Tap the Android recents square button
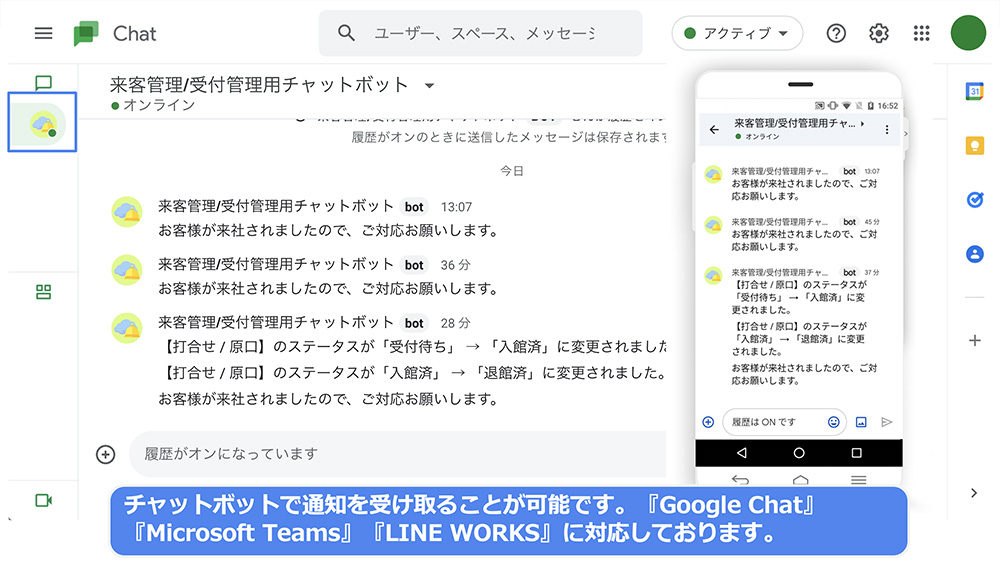 857,453
